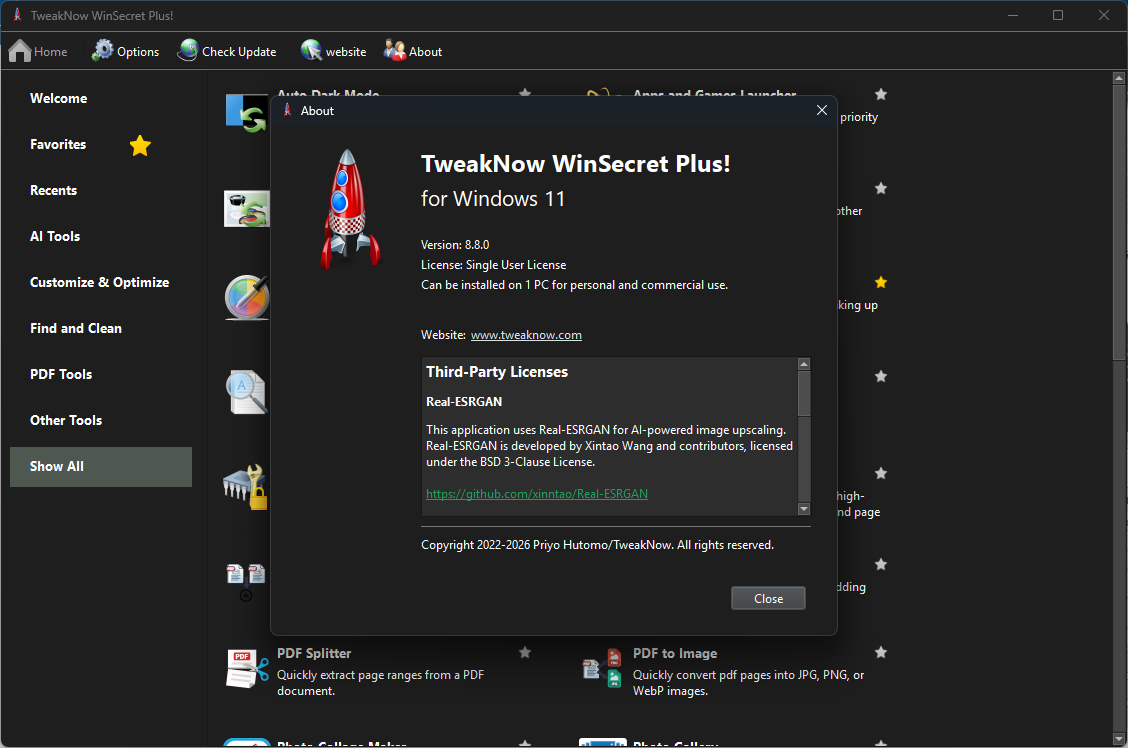The image size is (1128, 748).
Task: Open Other Tools category
Action: [x=101, y=421]
